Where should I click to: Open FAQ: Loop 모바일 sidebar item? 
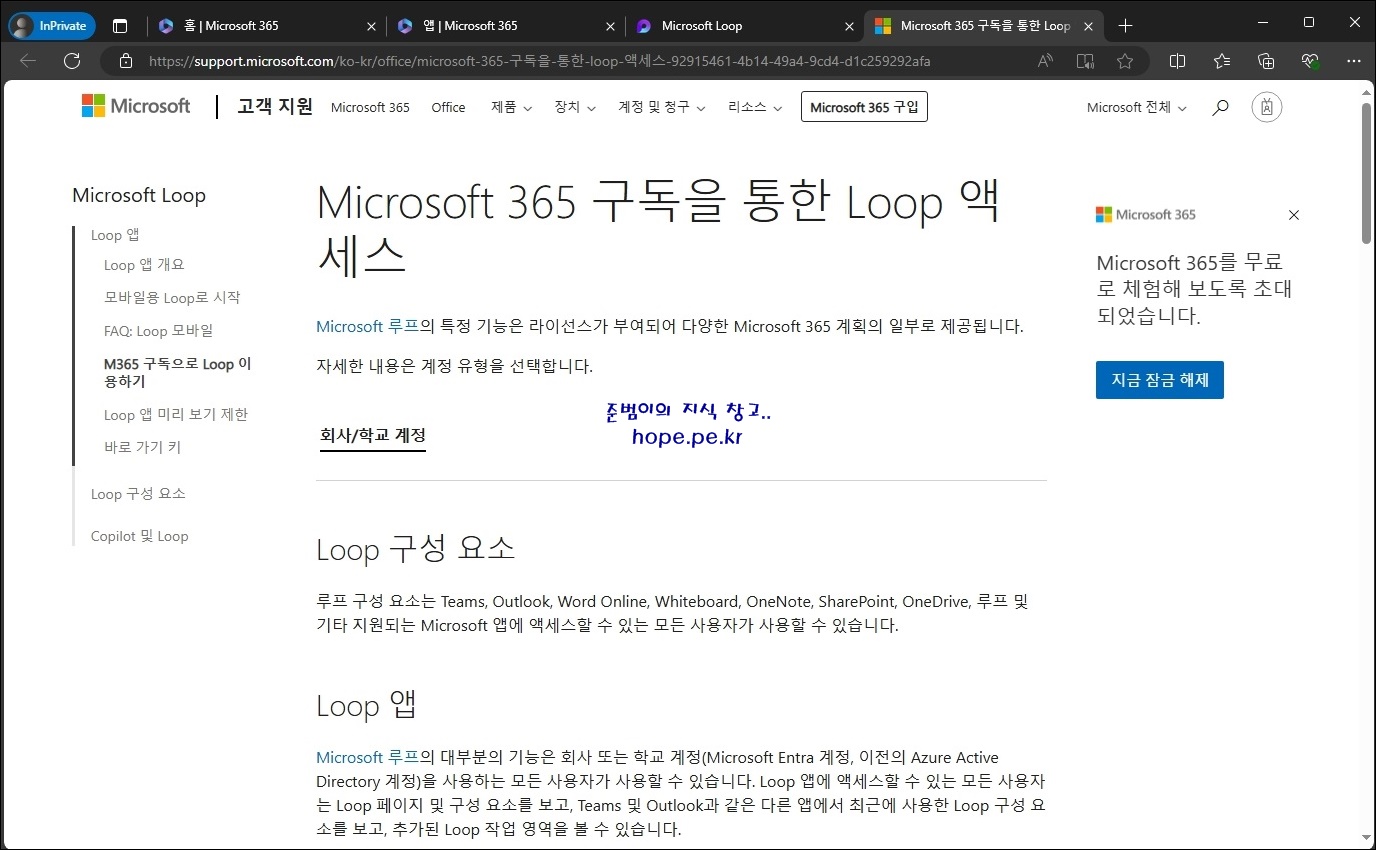coord(158,331)
